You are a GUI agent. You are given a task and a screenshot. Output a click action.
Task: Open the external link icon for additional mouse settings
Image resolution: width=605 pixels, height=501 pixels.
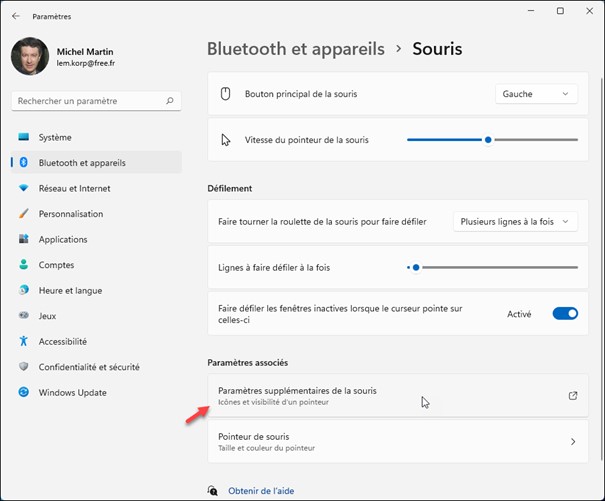tap(573, 395)
